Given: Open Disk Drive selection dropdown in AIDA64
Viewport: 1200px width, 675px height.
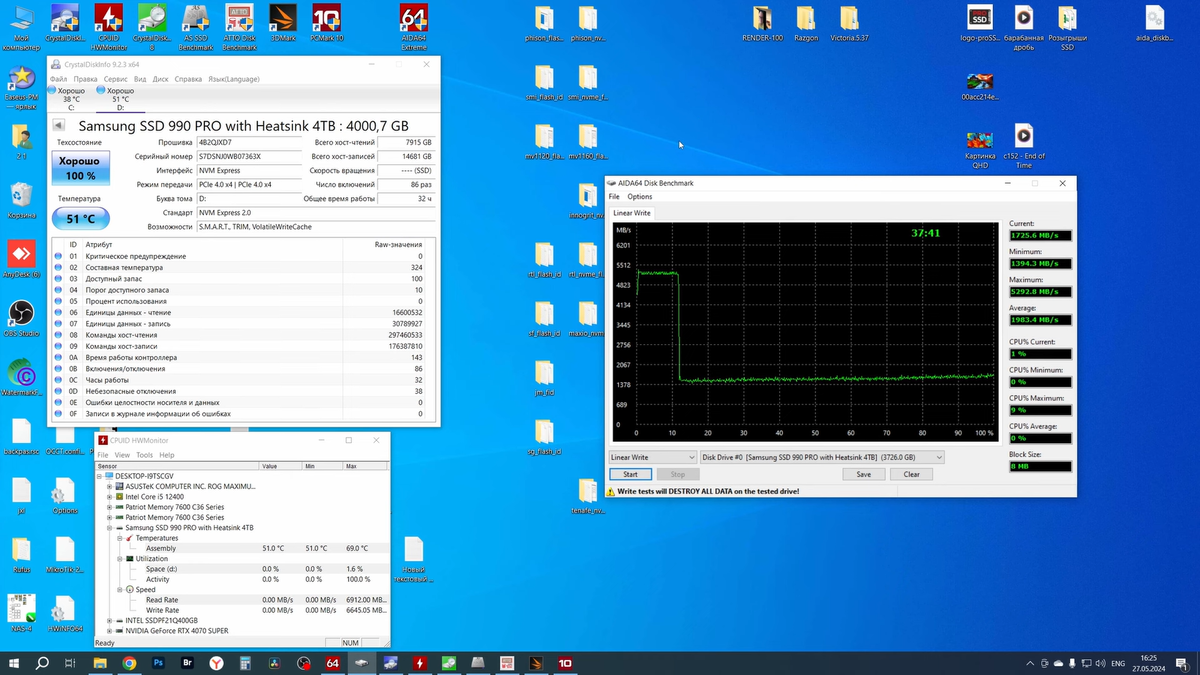Looking at the screenshot, I should pyautogui.click(x=821, y=457).
